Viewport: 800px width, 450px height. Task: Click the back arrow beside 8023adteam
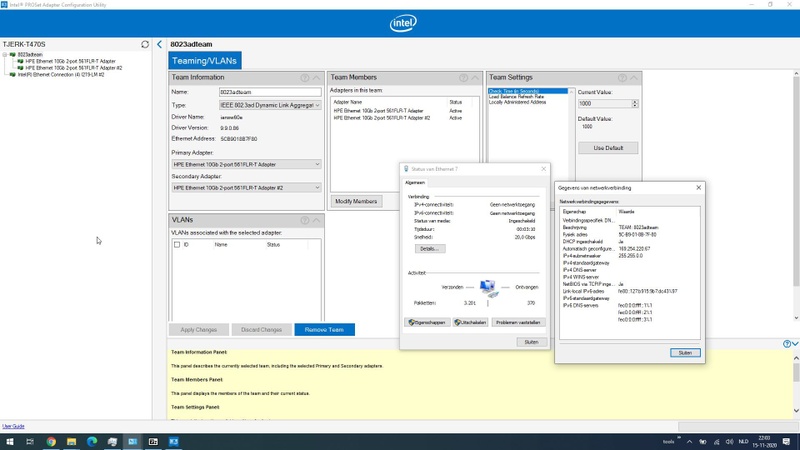pos(159,44)
